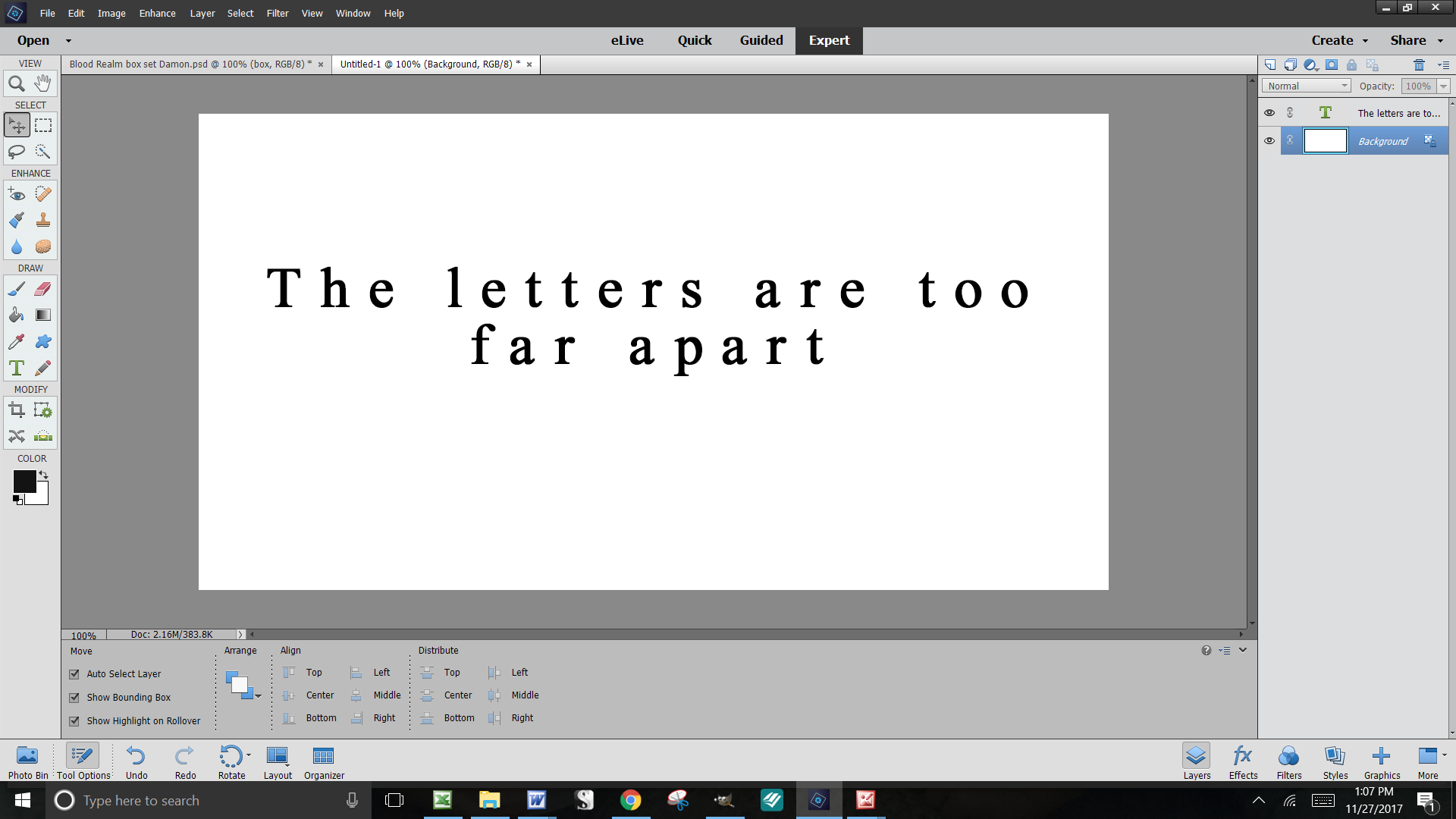Choose the Lasso tool
Screen dimensions: 1456x819
pos(17,152)
